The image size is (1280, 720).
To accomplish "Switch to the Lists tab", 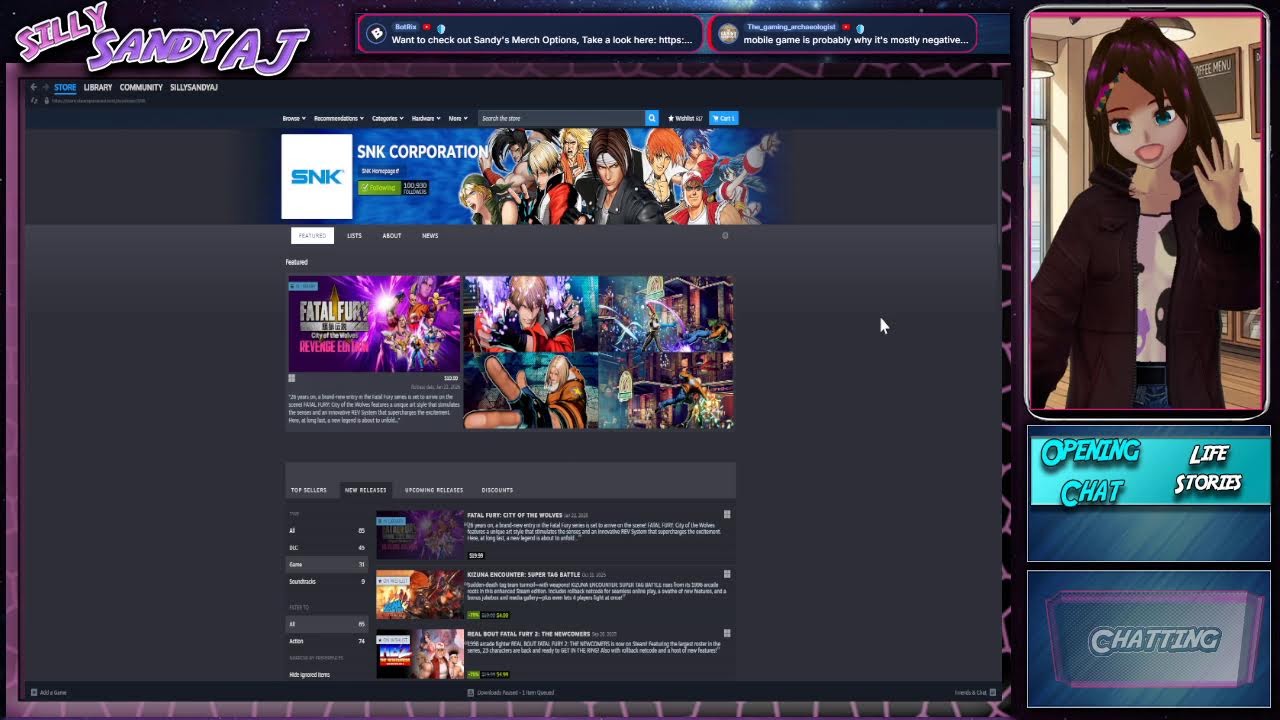I will click(x=354, y=236).
